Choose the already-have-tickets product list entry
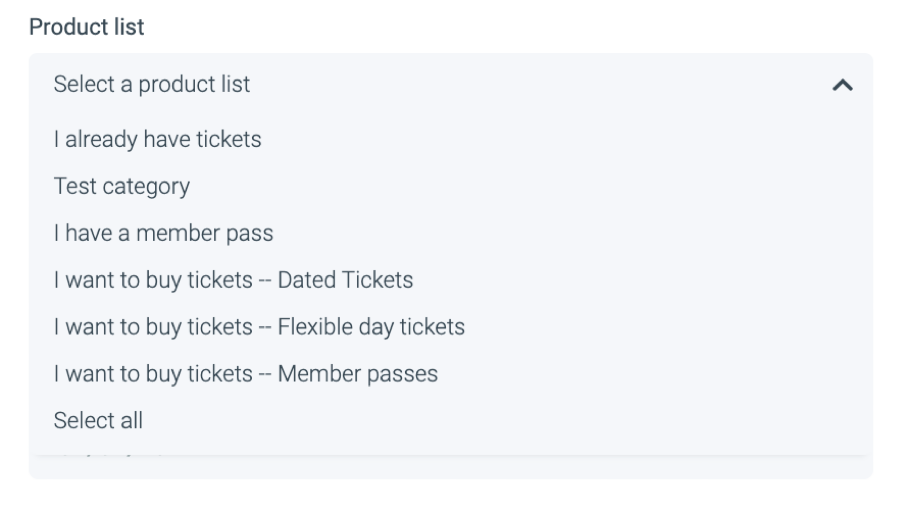This screenshot has height=510, width=906. [158, 139]
